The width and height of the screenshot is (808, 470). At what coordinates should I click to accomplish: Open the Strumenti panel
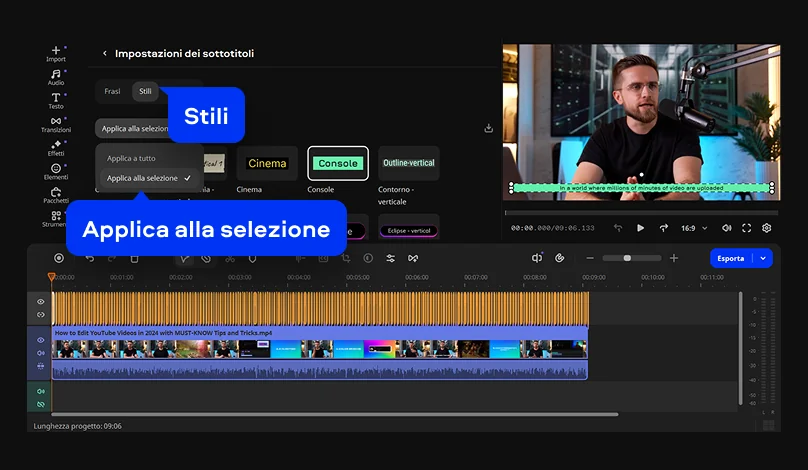pyautogui.click(x=56, y=219)
